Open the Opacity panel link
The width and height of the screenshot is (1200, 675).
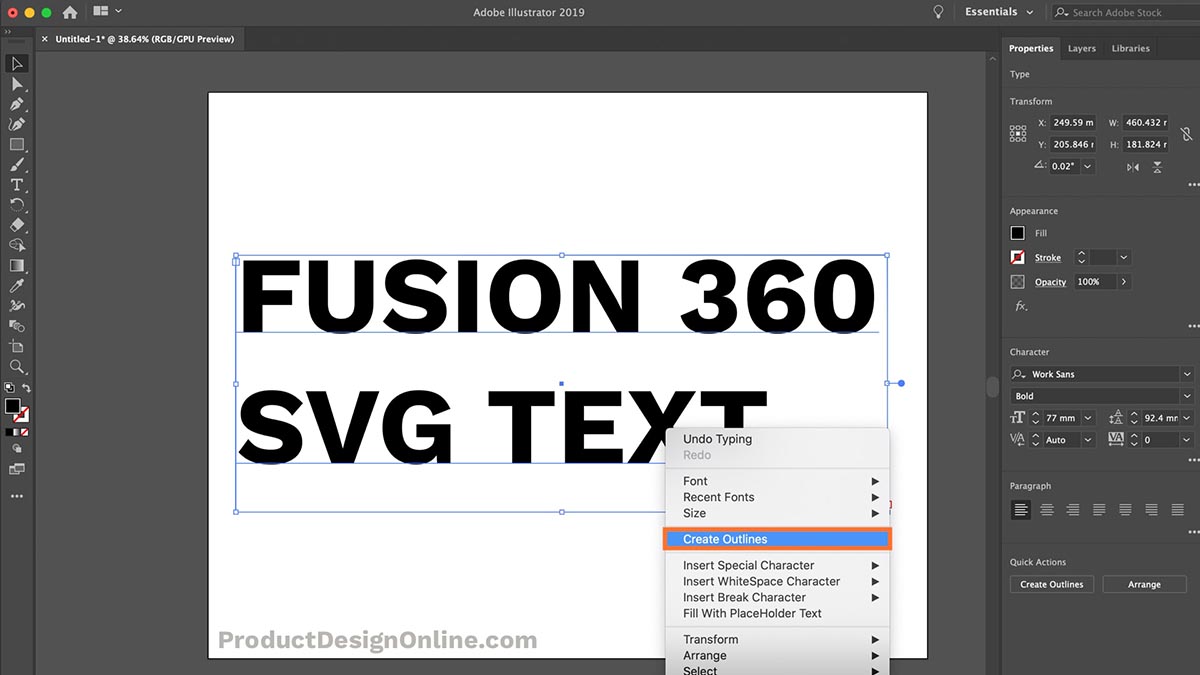tap(1051, 282)
